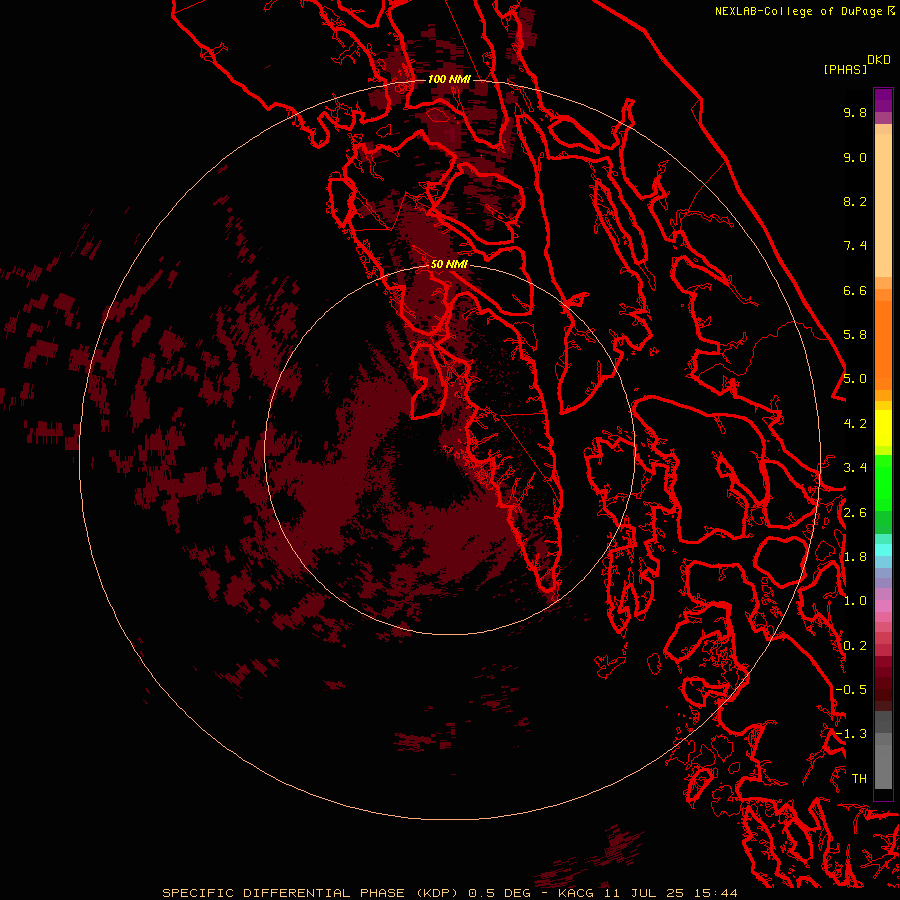Click the 9.8 value on the color scale
The image size is (900, 900).
pyautogui.click(x=855, y=112)
